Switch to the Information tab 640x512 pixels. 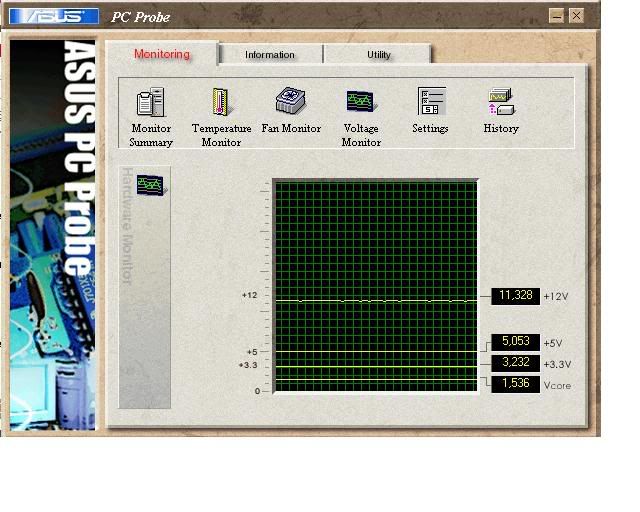tap(270, 54)
